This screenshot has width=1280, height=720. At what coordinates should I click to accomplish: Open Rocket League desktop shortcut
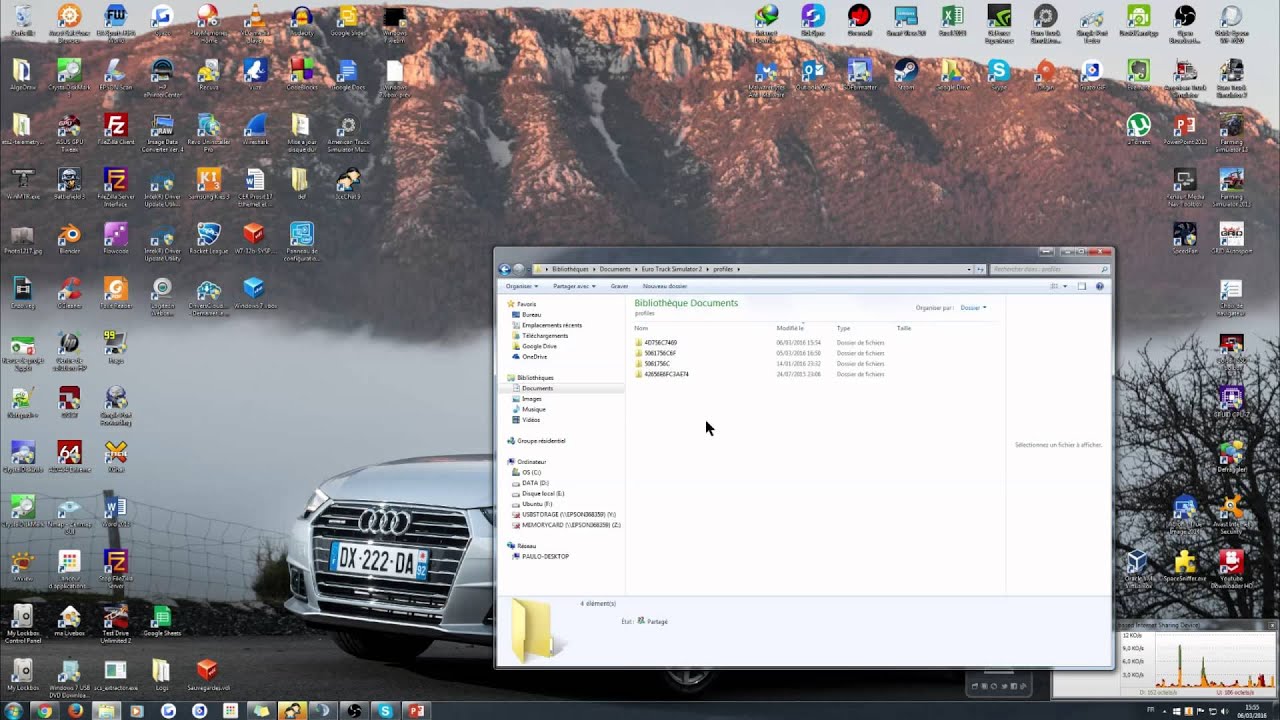point(208,239)
